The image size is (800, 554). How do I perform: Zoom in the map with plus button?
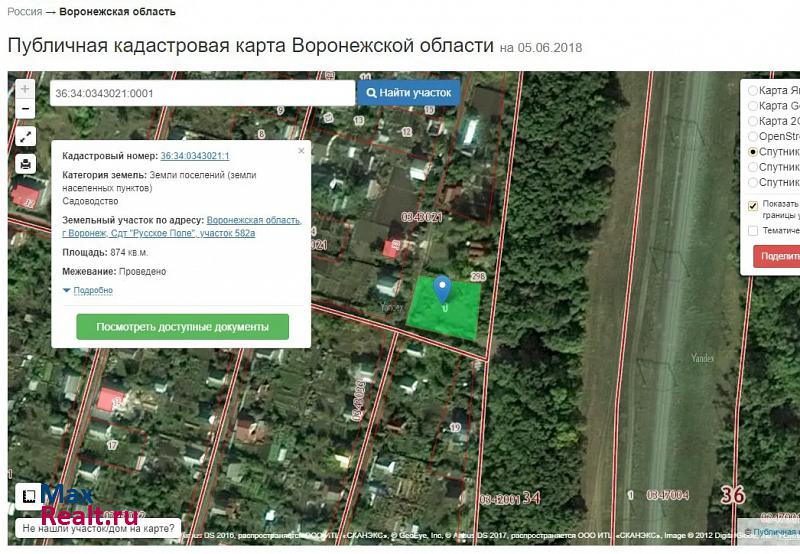25,89
